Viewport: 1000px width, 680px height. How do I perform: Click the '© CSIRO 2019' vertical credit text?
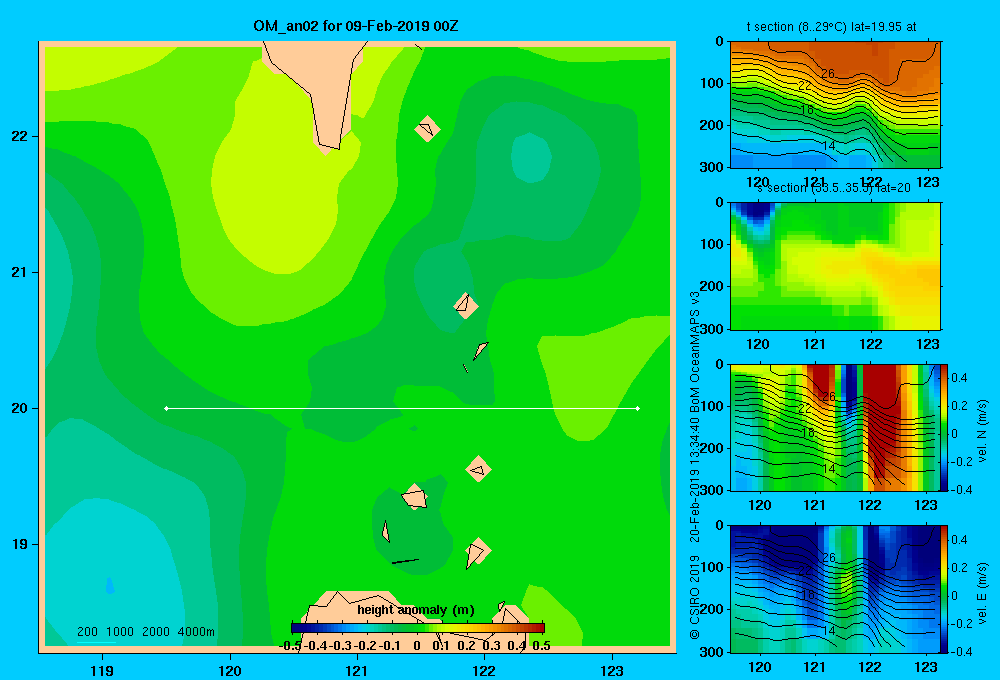click(695, 597)
